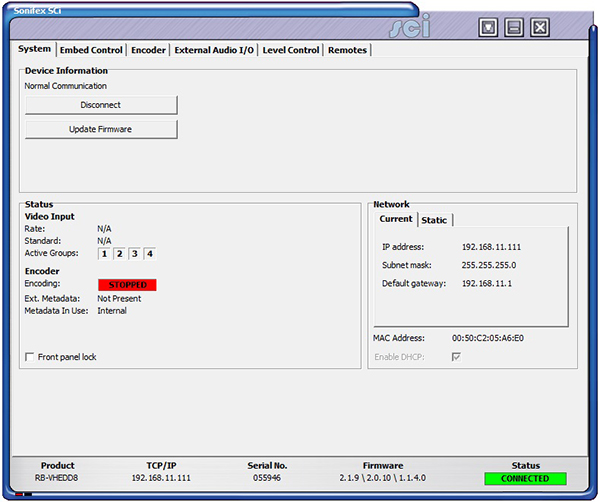Switch to the Encoder tab
This screenshot has height=502, width=600.
point(148,50)
